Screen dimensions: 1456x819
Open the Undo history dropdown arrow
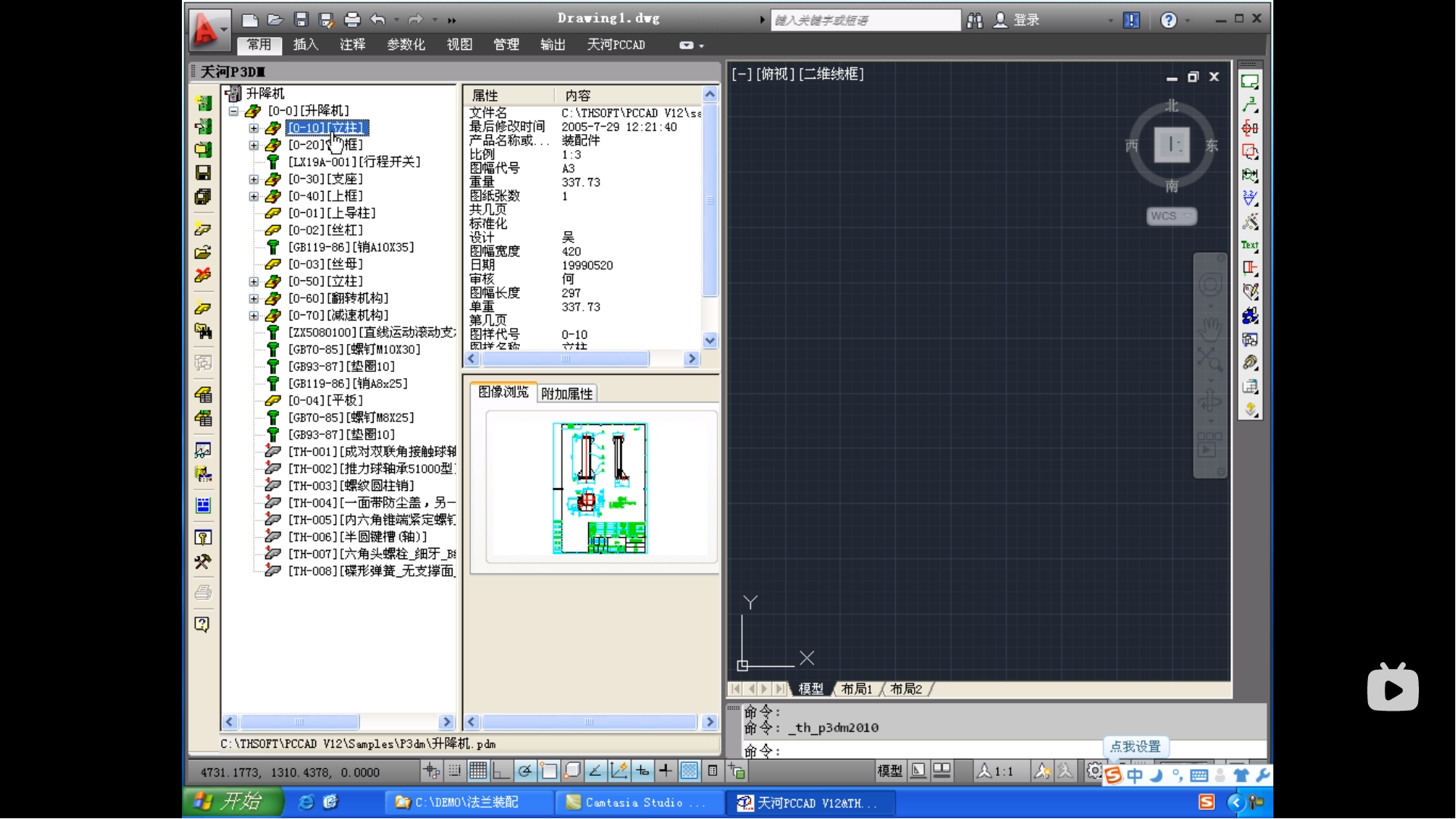click(396, 20)
